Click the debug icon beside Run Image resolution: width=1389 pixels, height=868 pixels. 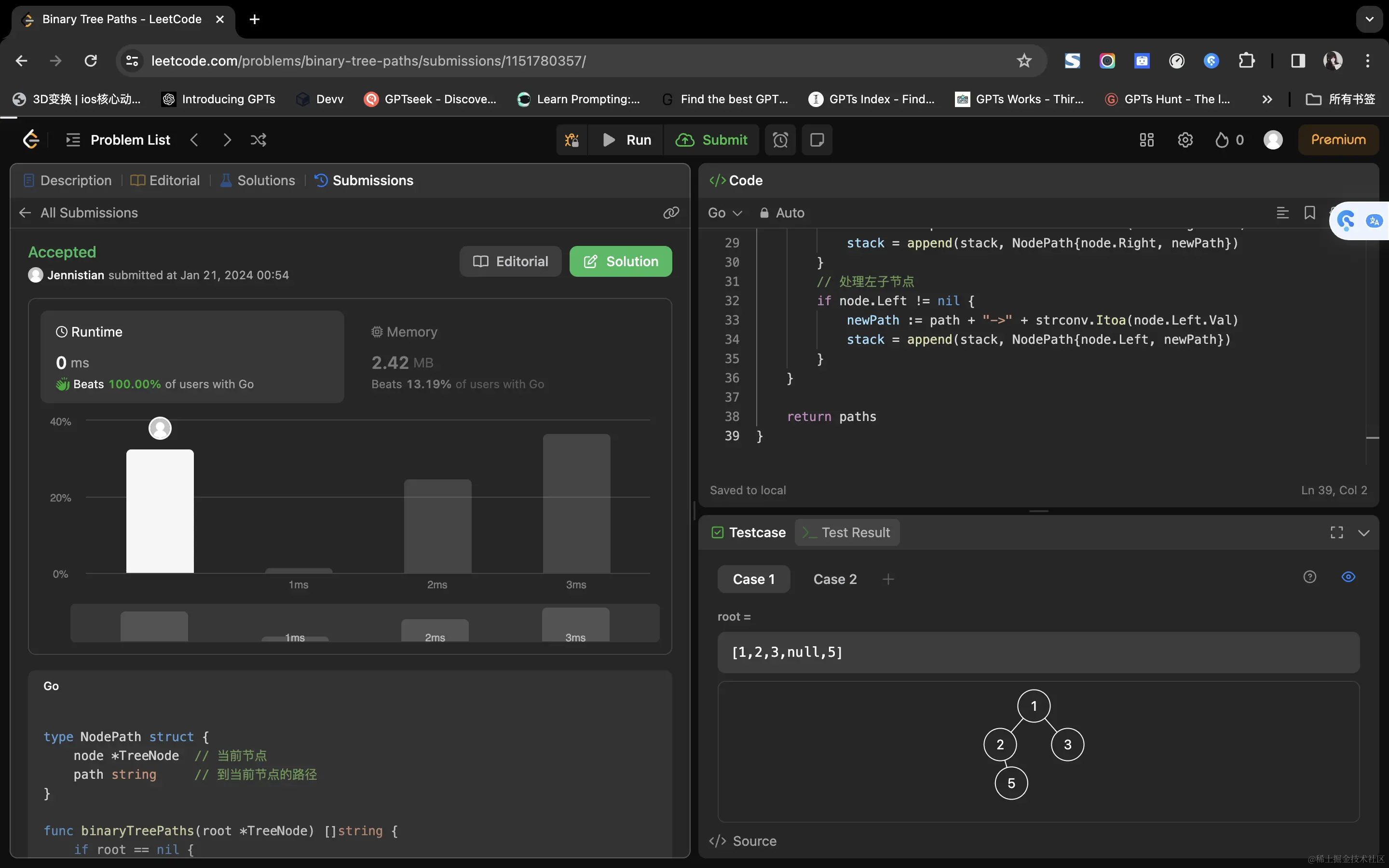(x=572, y=140)
